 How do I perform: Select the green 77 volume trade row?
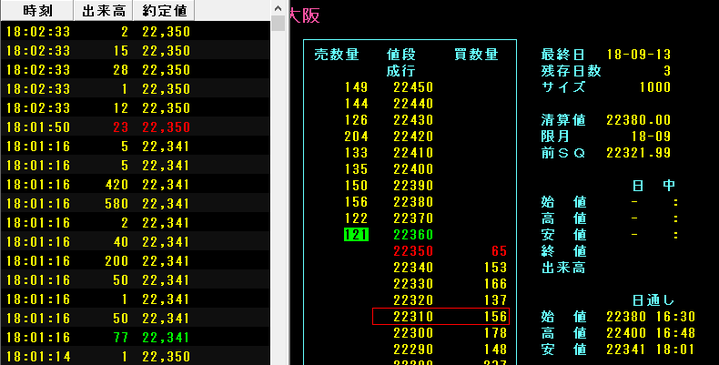pyautogui.click(x=135, y=337)
